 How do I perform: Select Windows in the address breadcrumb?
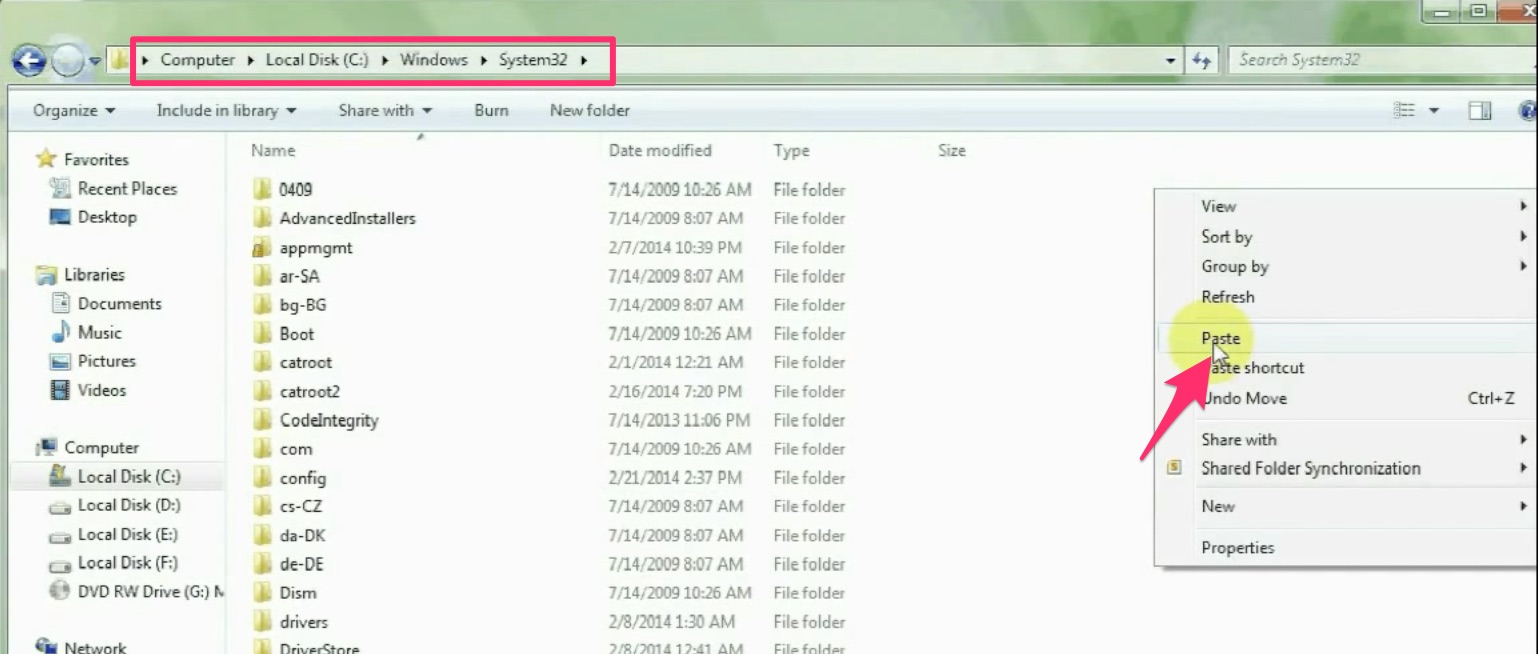coord(434,60)
